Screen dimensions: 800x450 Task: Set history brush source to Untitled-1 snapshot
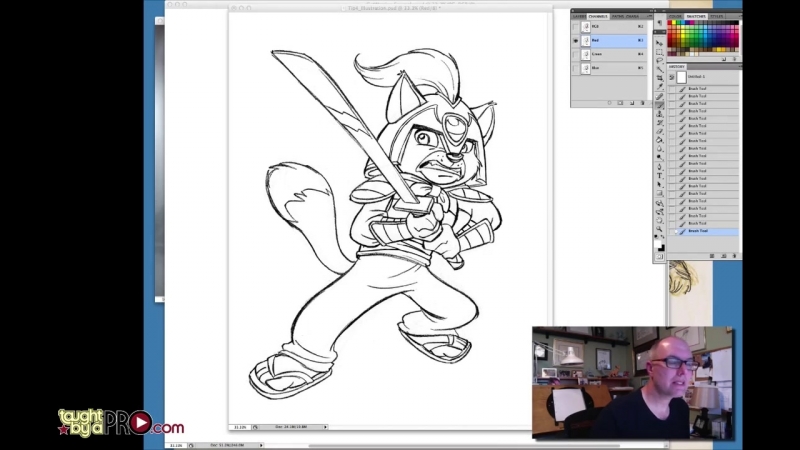672,77
